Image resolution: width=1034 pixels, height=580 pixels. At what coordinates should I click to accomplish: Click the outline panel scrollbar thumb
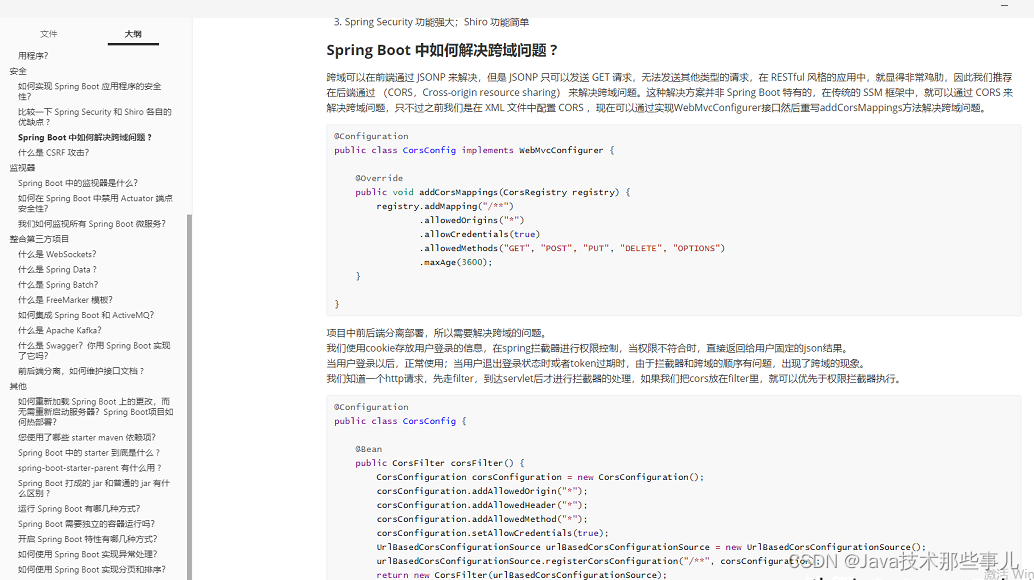pyautogui.click(x=189, y=397)
